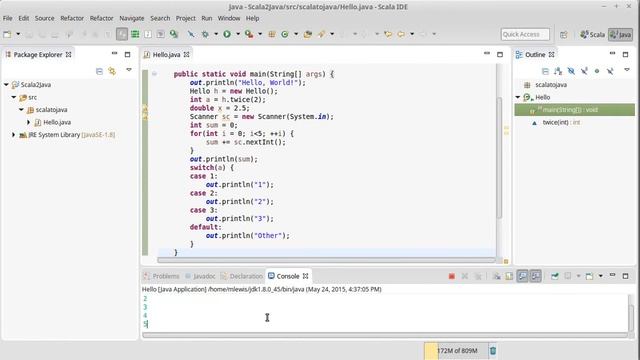Open the Project menu

coord(186,18)
